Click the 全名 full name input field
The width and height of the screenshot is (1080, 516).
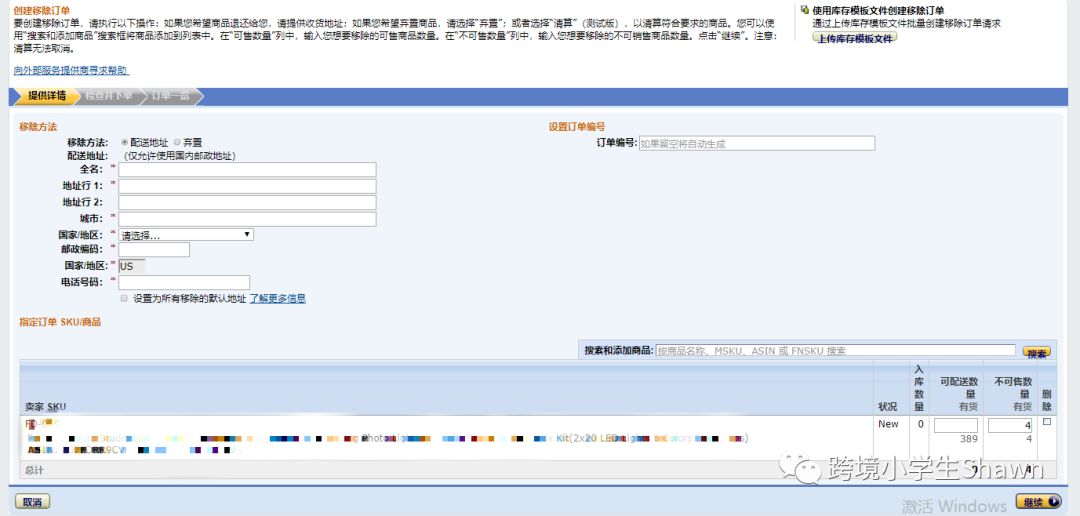(x=247, y=170)
